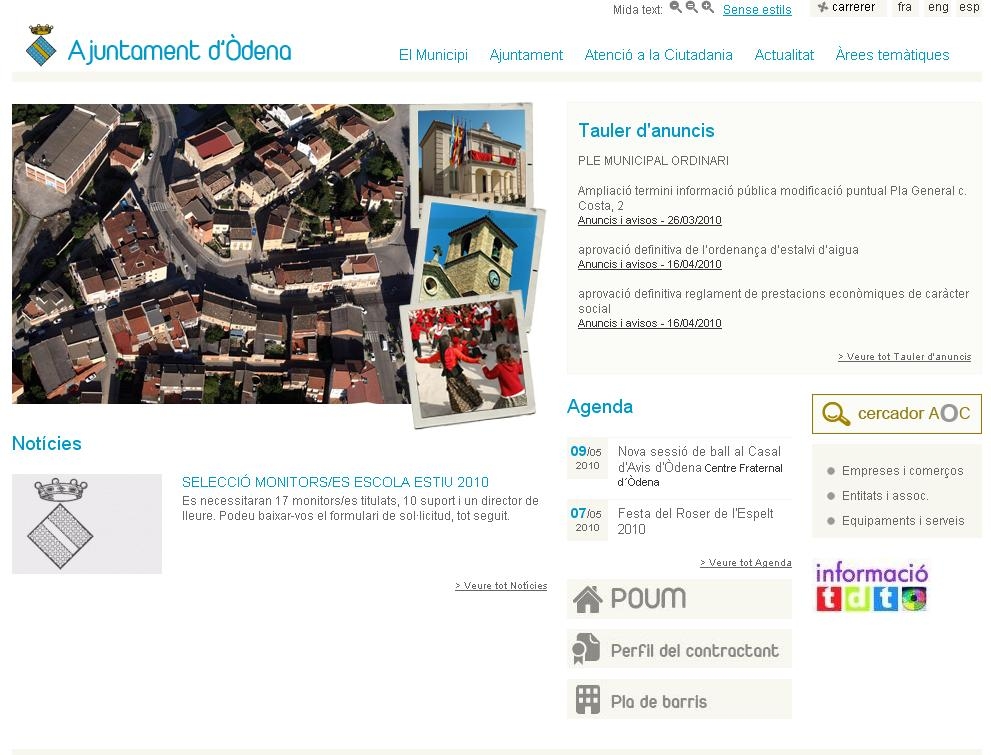Click "Veure tot Tauler d'anuncis" link

click(x=904, y=356)
